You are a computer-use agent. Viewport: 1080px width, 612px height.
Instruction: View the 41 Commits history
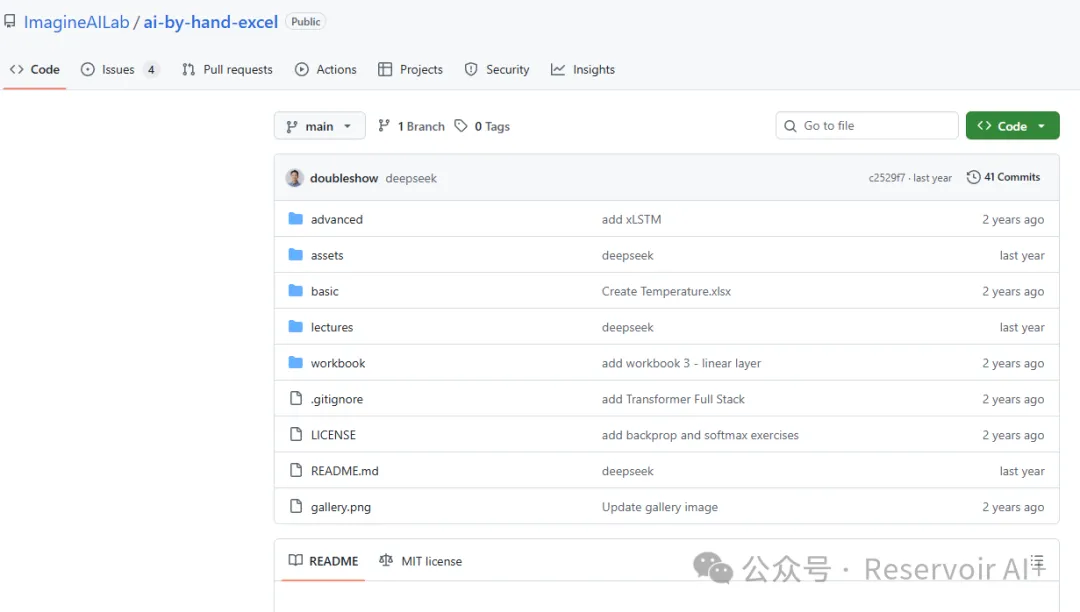pos(1003,177)
